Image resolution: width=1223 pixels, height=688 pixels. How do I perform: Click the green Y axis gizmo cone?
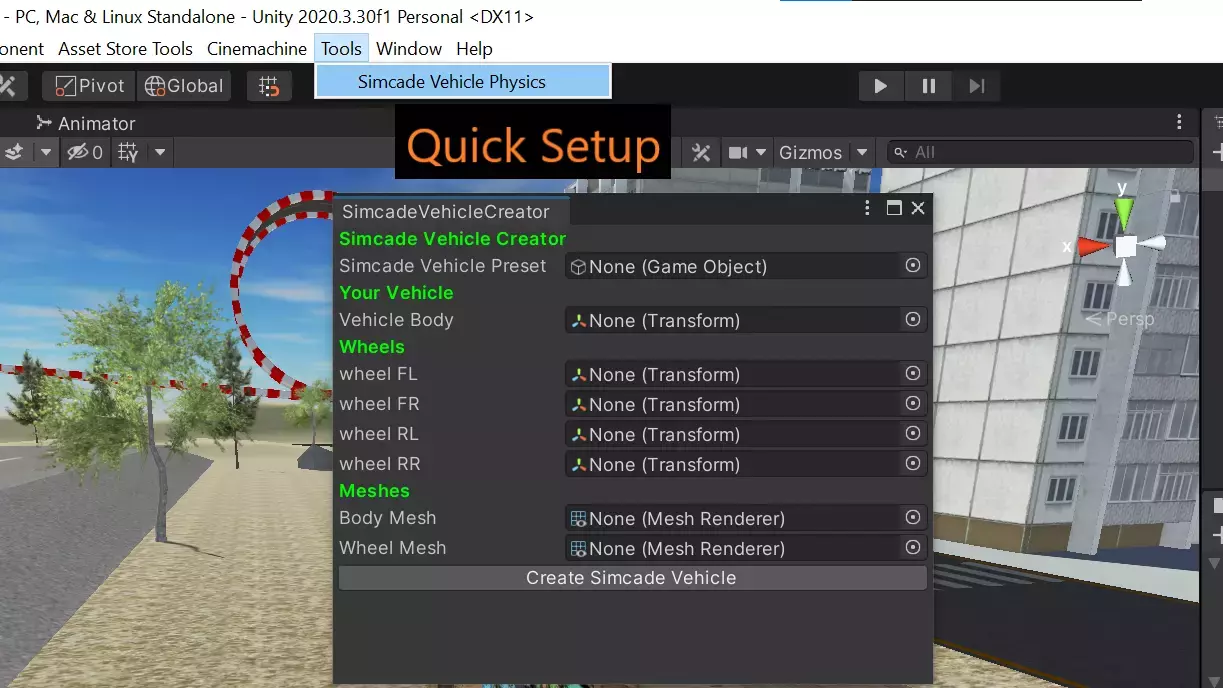[x=1124, y=212]
